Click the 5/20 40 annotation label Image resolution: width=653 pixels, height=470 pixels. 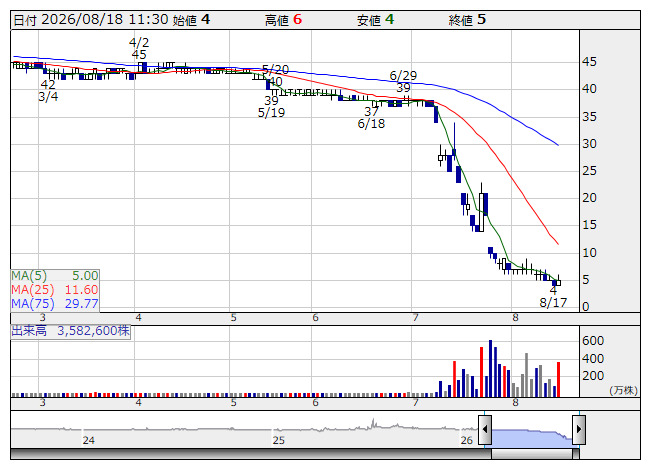[x=275, y=75]
